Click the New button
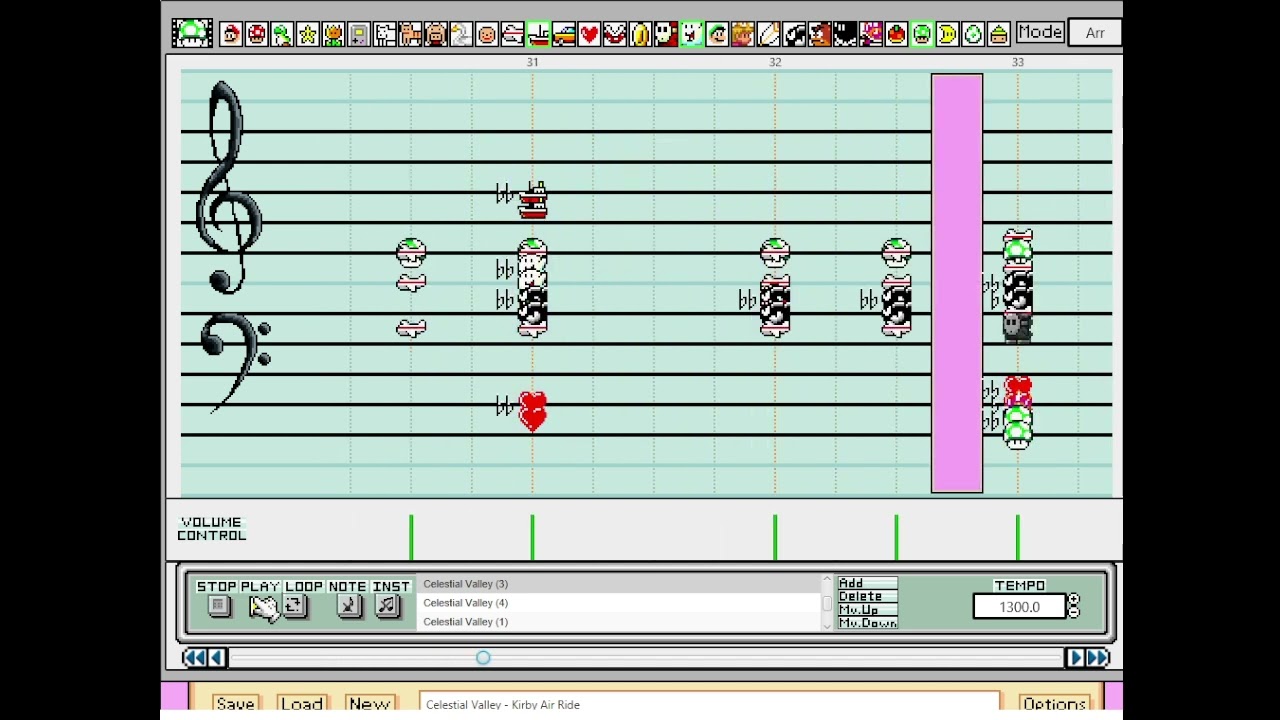The width and height of the screenshot is (1280, 720). (369, 704)
